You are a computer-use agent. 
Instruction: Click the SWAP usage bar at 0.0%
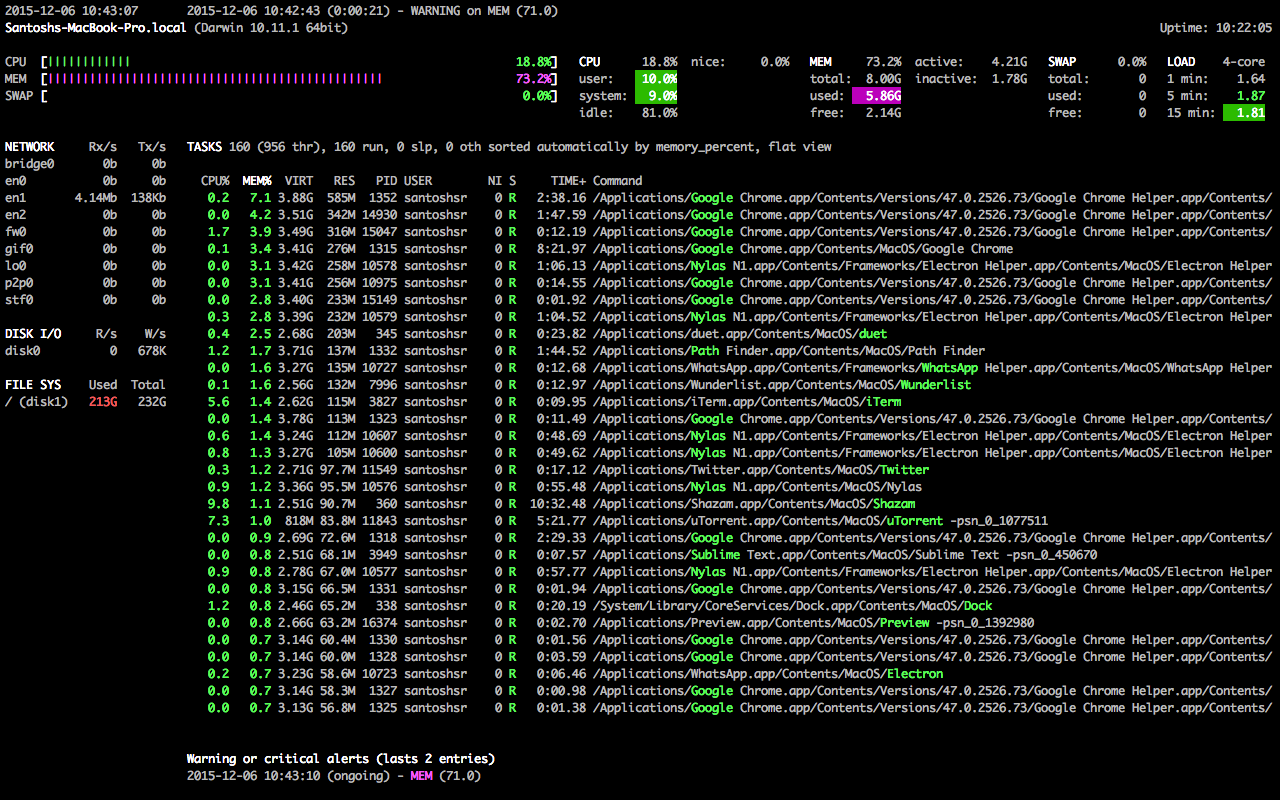click(300, 96)
